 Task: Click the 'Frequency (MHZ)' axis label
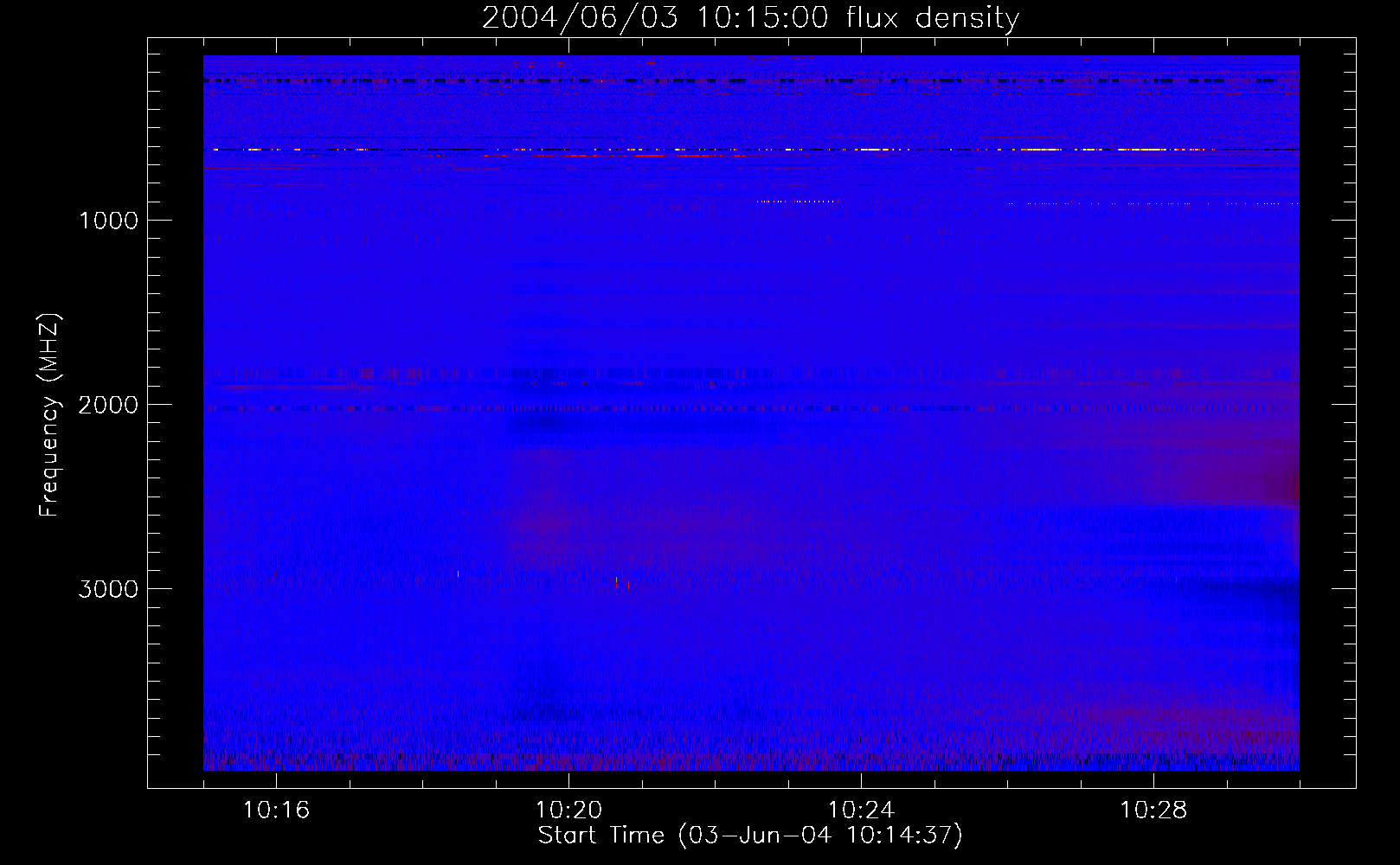[x=49, y=415]
